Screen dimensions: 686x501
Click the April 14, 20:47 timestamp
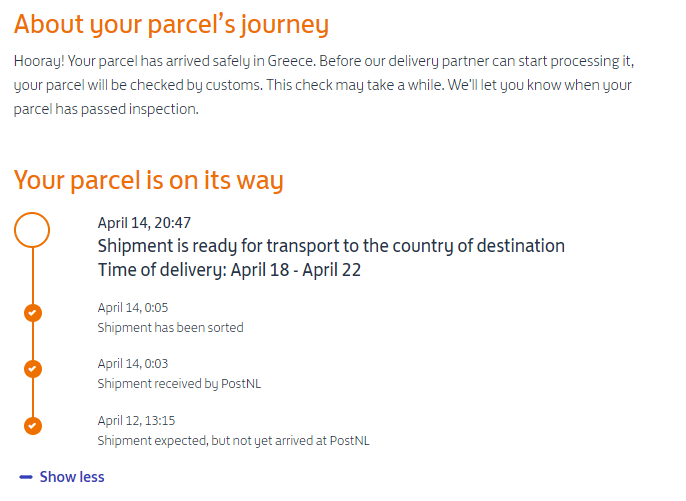coord(144,223)
